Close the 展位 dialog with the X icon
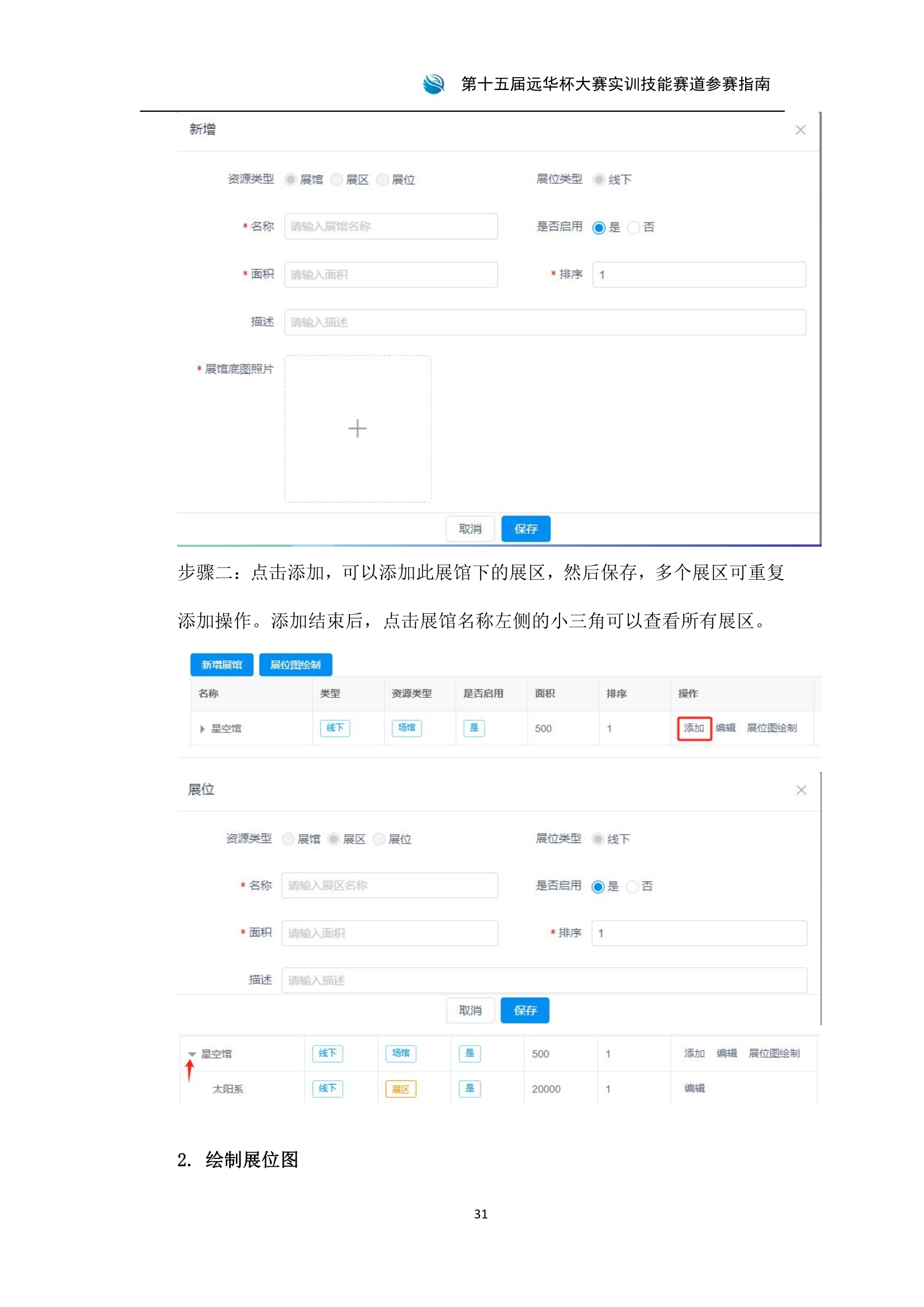924x1307 pixels. pos(800,789)
